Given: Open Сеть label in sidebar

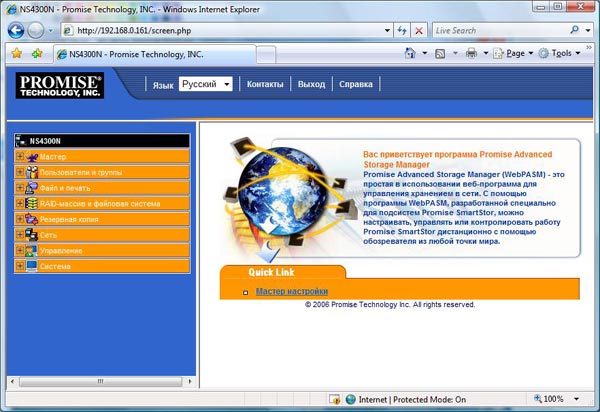Looking at the screenshot, I should click(x=48, y=235).
